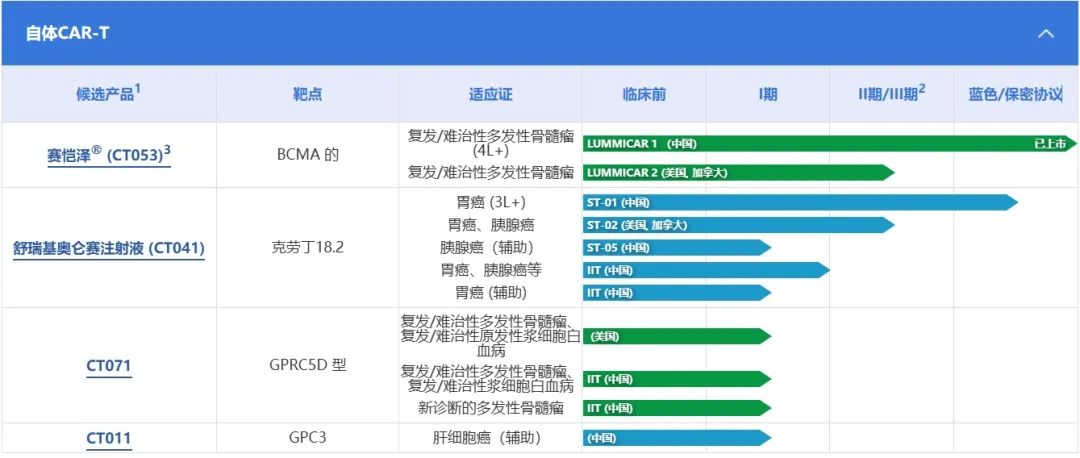Open the 赛恺泽 (CT053) product link
Screen dimensions: 1080x458
point(109,155)
